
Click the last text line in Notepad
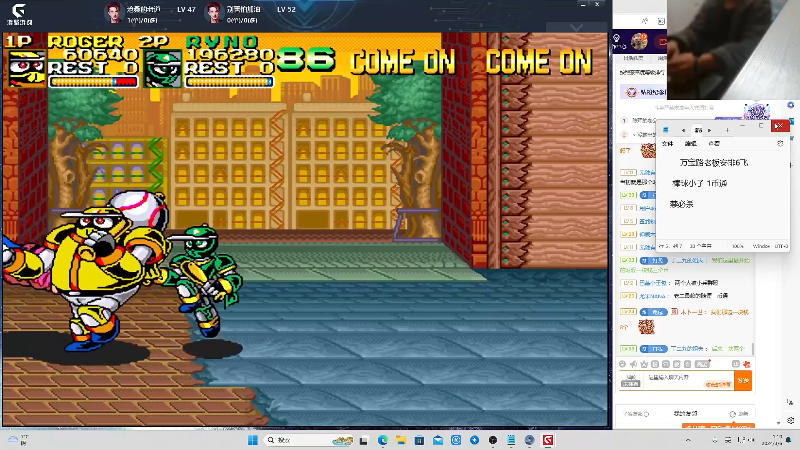coord(681,204)
